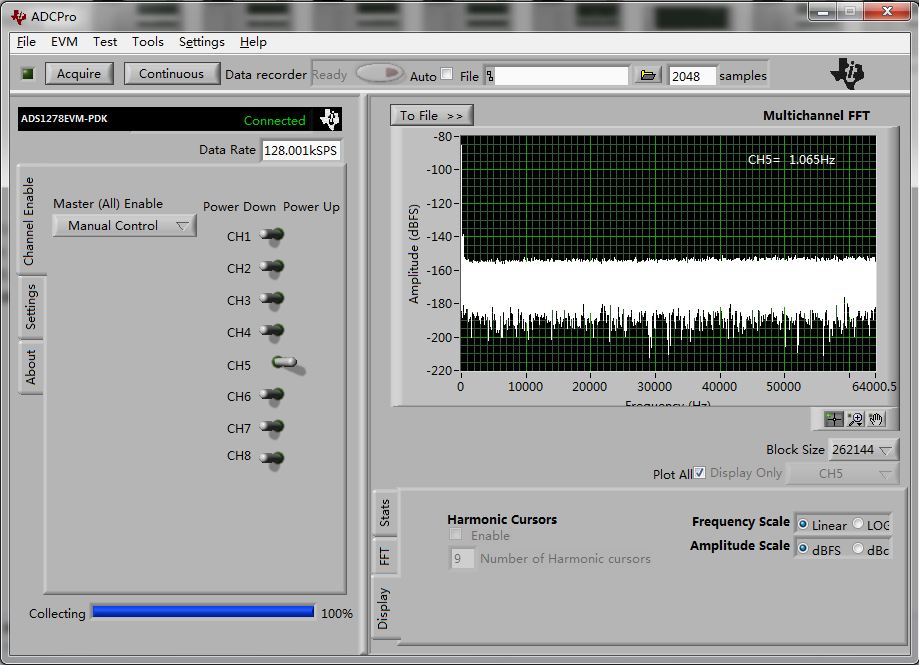Open the Master Enable Manual Control dropdown
This screenshot has height=665, width=919.
click(x=125, y=226)
